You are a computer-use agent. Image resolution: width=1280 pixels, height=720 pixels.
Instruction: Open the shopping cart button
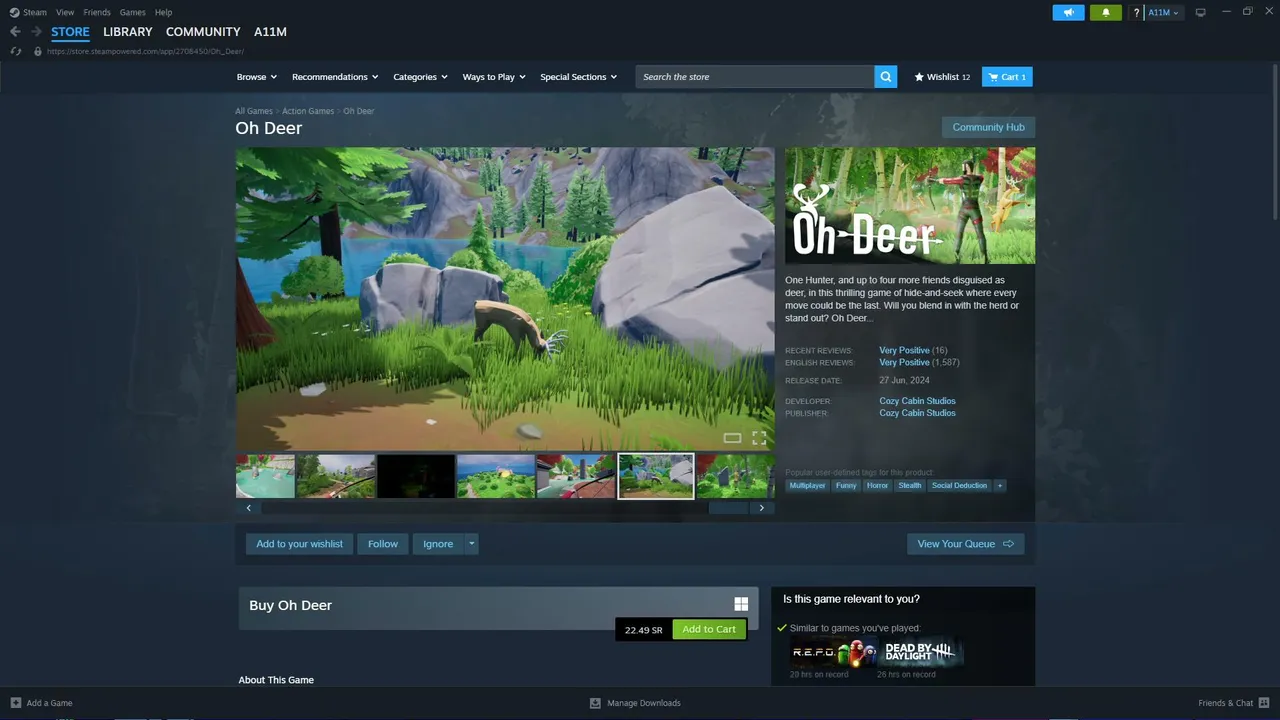[x=1007, y=77]
